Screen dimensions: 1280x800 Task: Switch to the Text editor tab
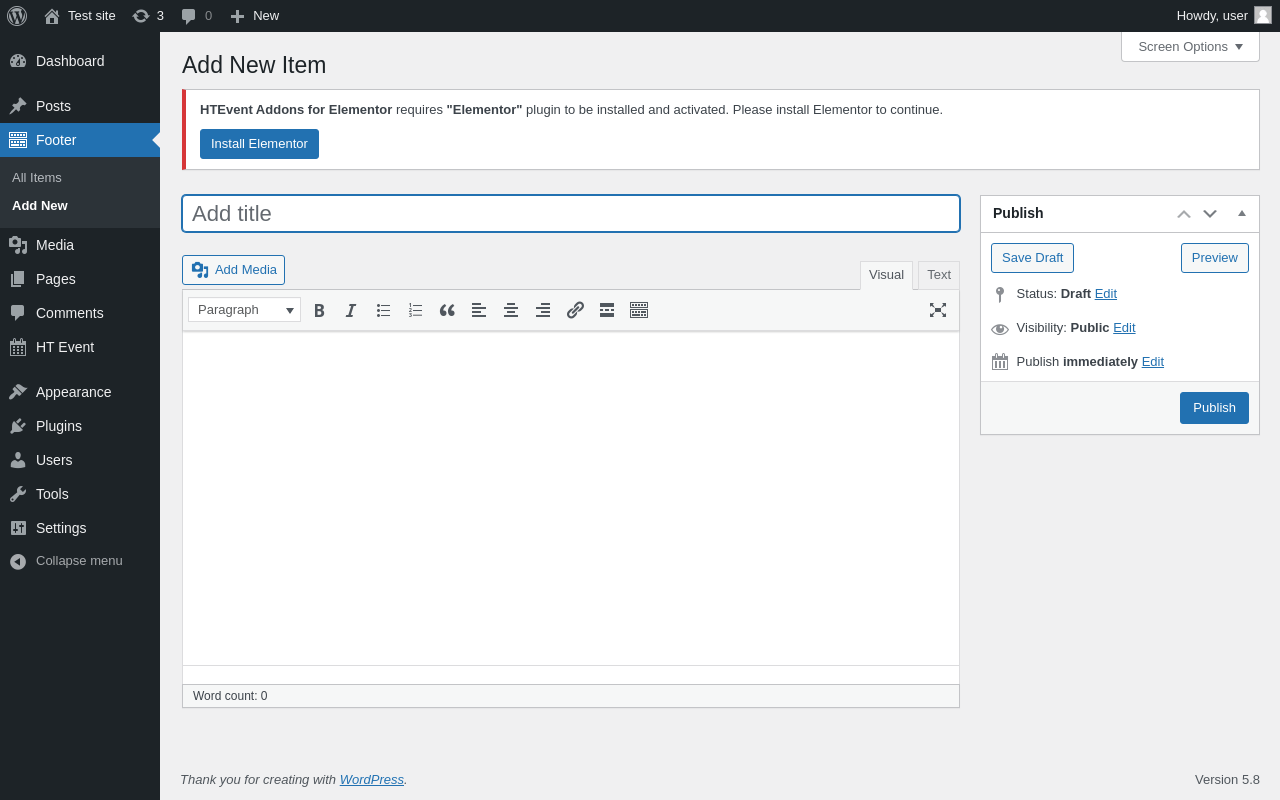[x=939, y=275]
